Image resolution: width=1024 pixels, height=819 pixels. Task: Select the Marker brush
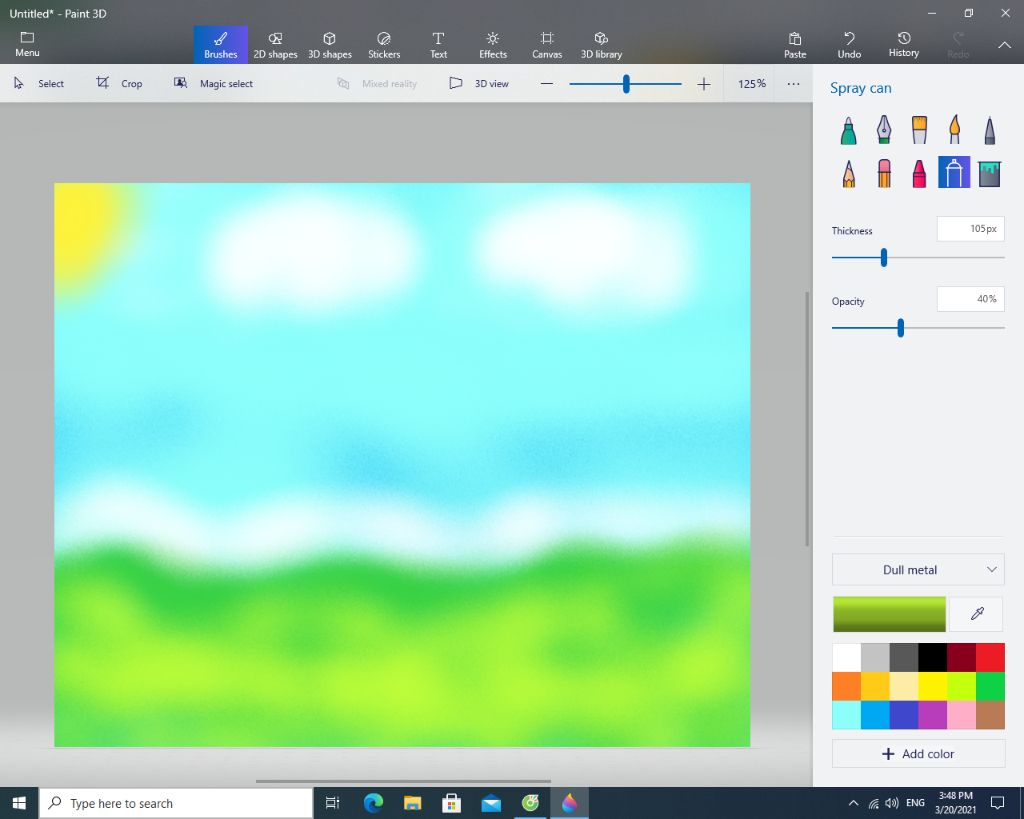tap(848, 130)
